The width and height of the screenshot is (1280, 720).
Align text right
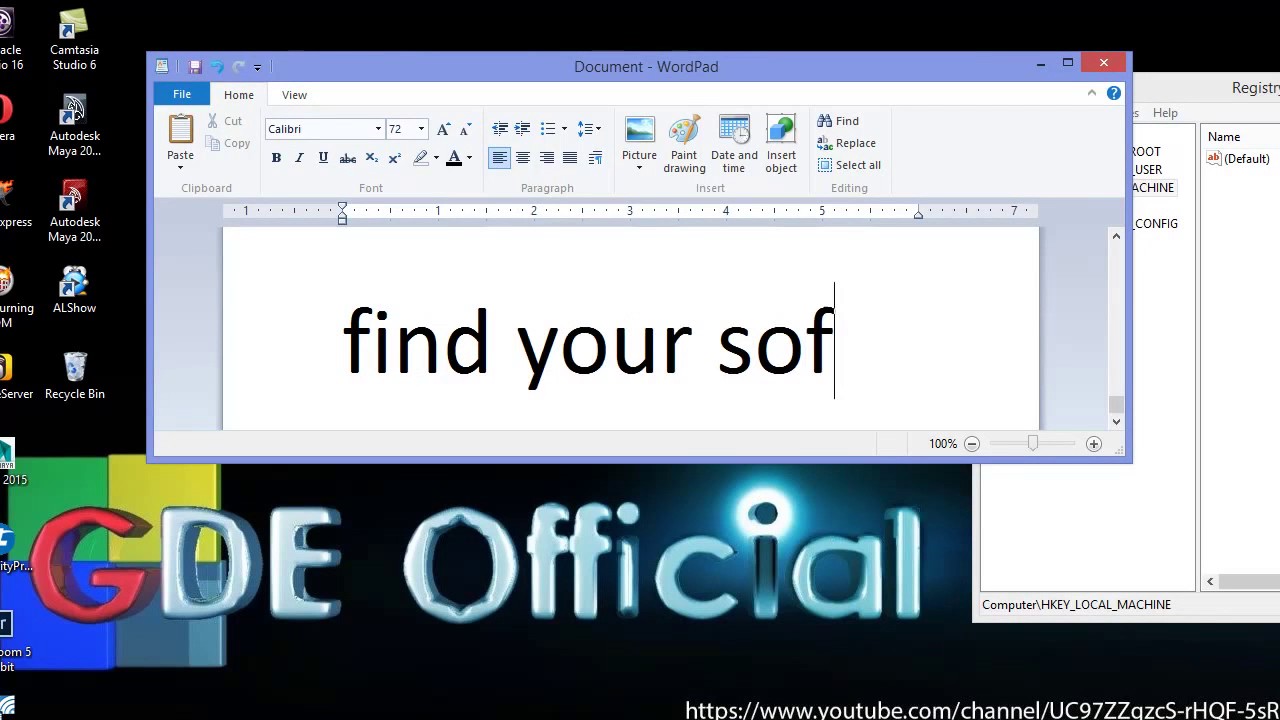point(547,158)
